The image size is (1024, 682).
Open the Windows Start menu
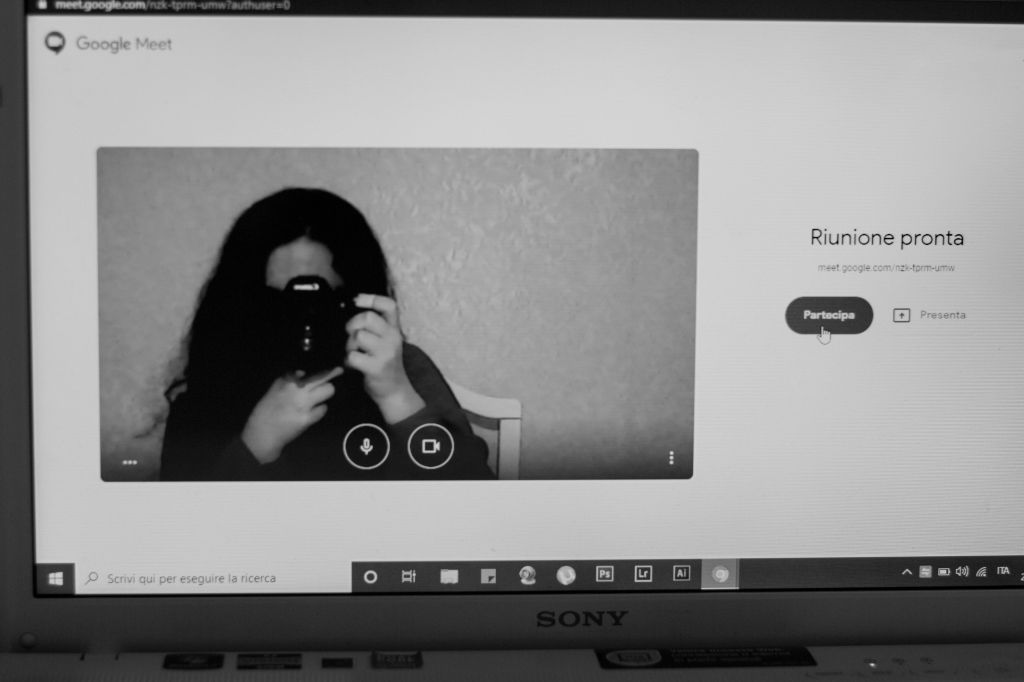[x=56, y=578]
